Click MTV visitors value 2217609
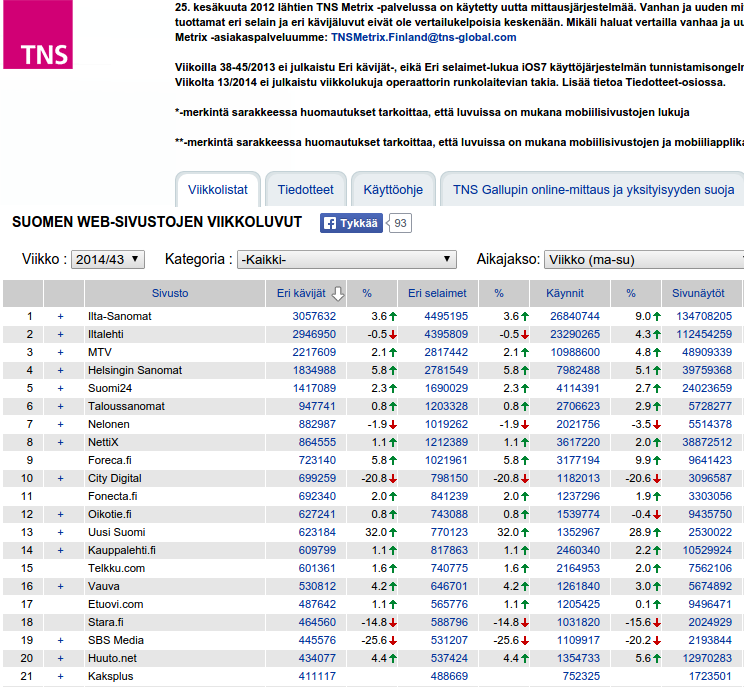 click(314, 353)
